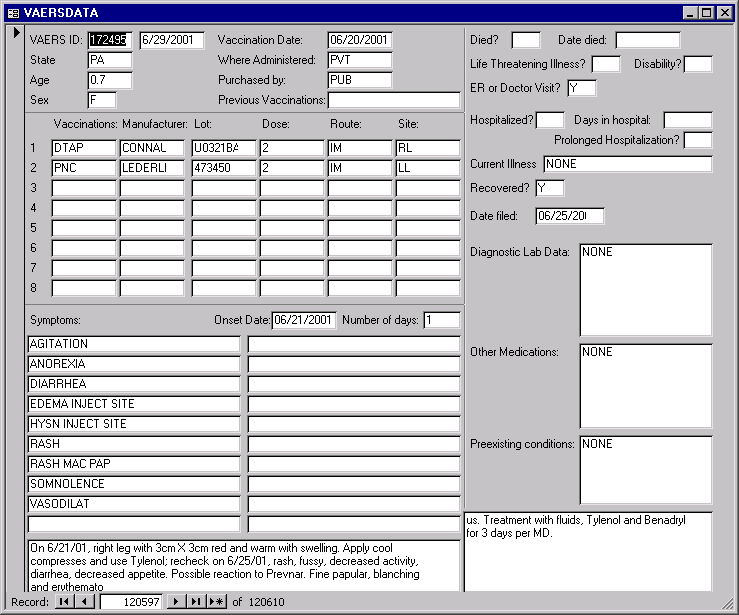Jump to last record button
The image size is (739, 615).
pyautogui.click(x=196, y=602)
